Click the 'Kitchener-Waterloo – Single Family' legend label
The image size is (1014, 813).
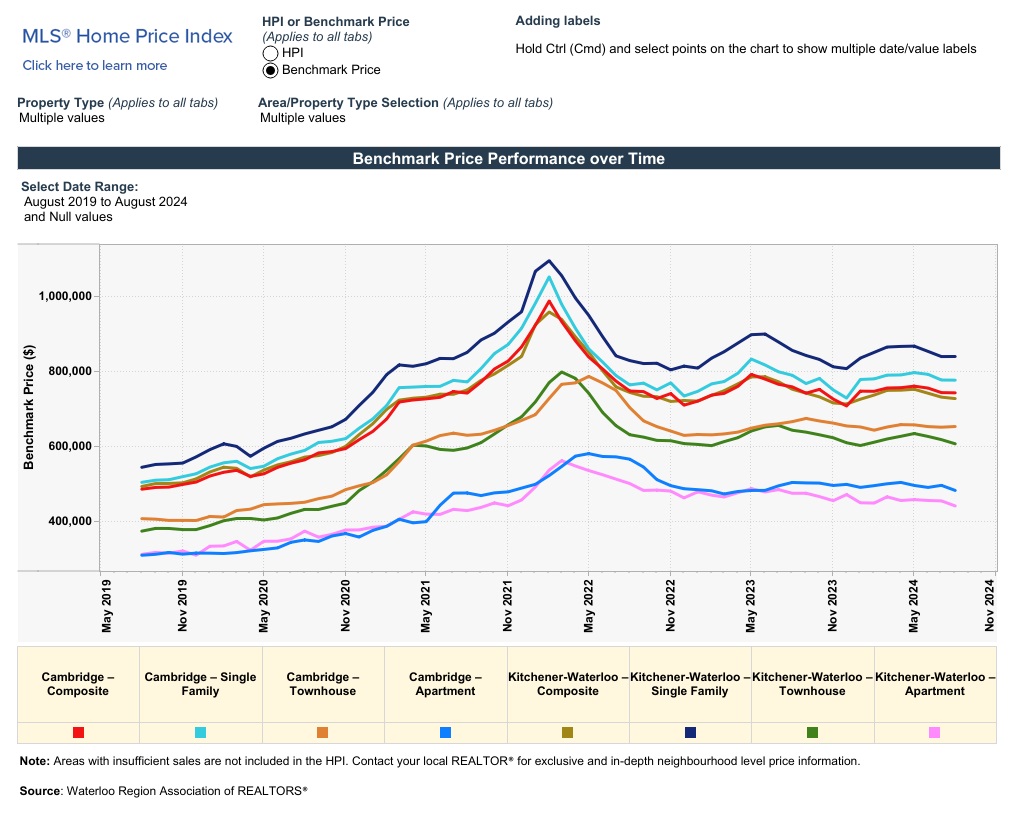pos(690,684)
